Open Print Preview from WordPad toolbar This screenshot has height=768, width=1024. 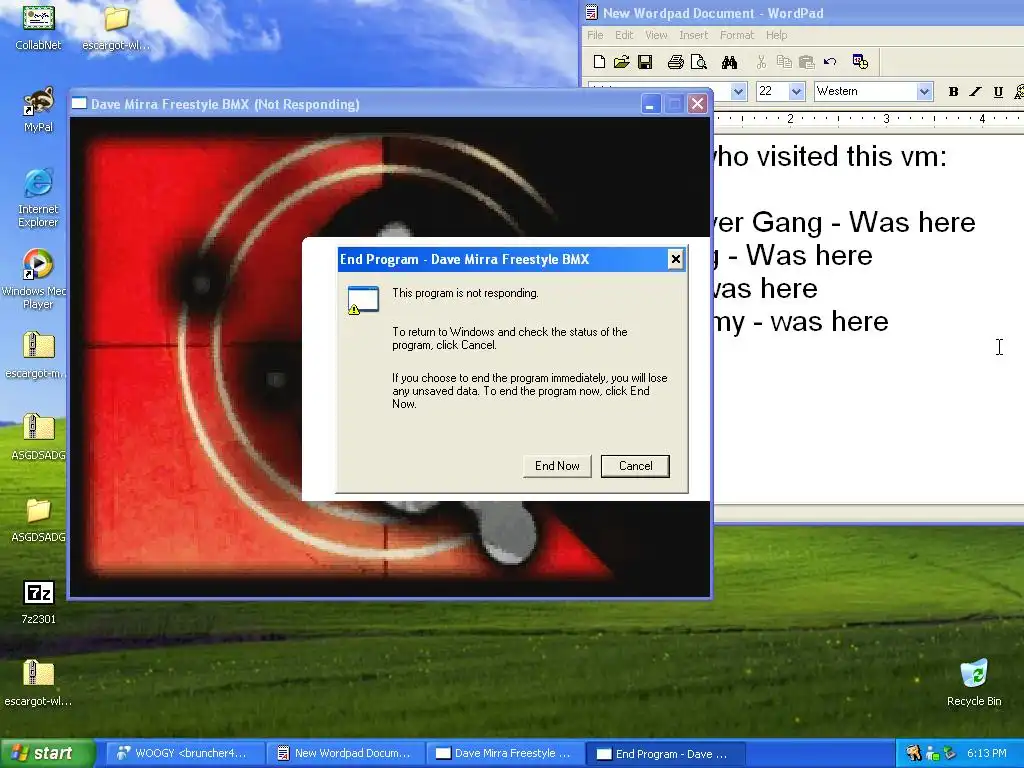tap(699, 62)
